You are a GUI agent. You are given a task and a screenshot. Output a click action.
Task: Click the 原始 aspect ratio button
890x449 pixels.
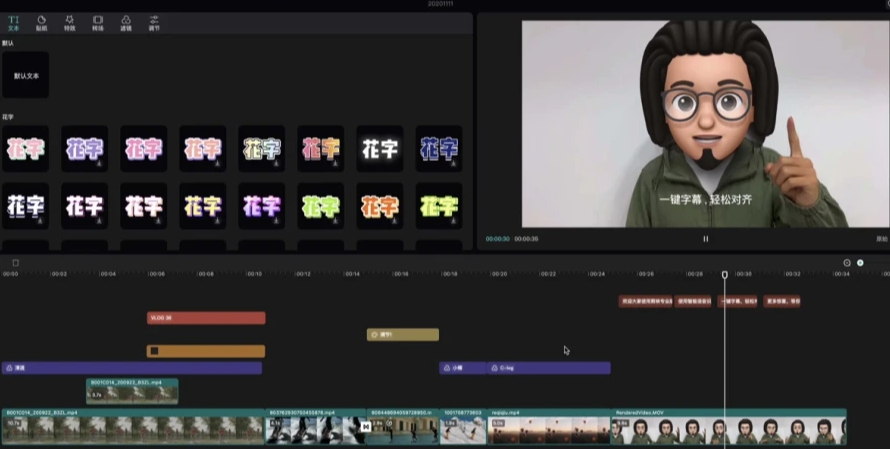(x=881, y=239)
